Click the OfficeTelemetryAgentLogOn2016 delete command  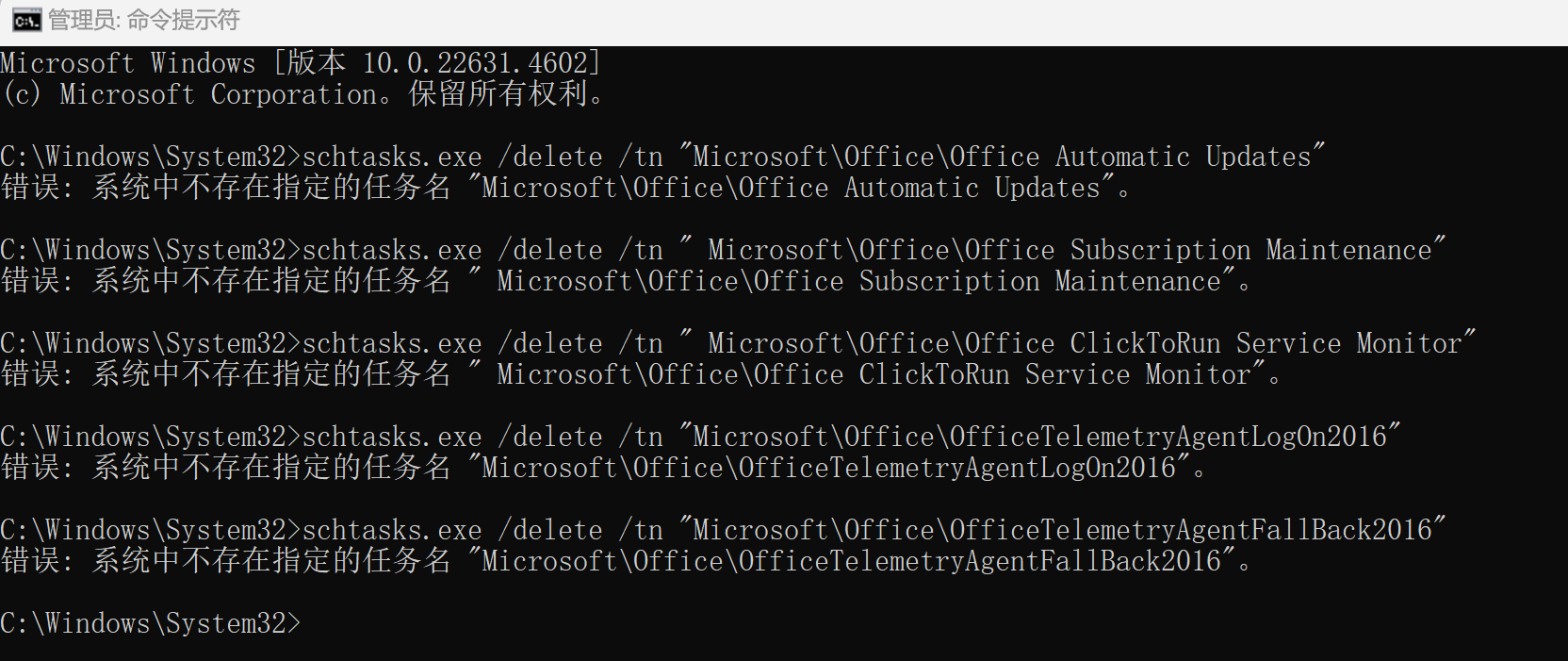point(700,437)
